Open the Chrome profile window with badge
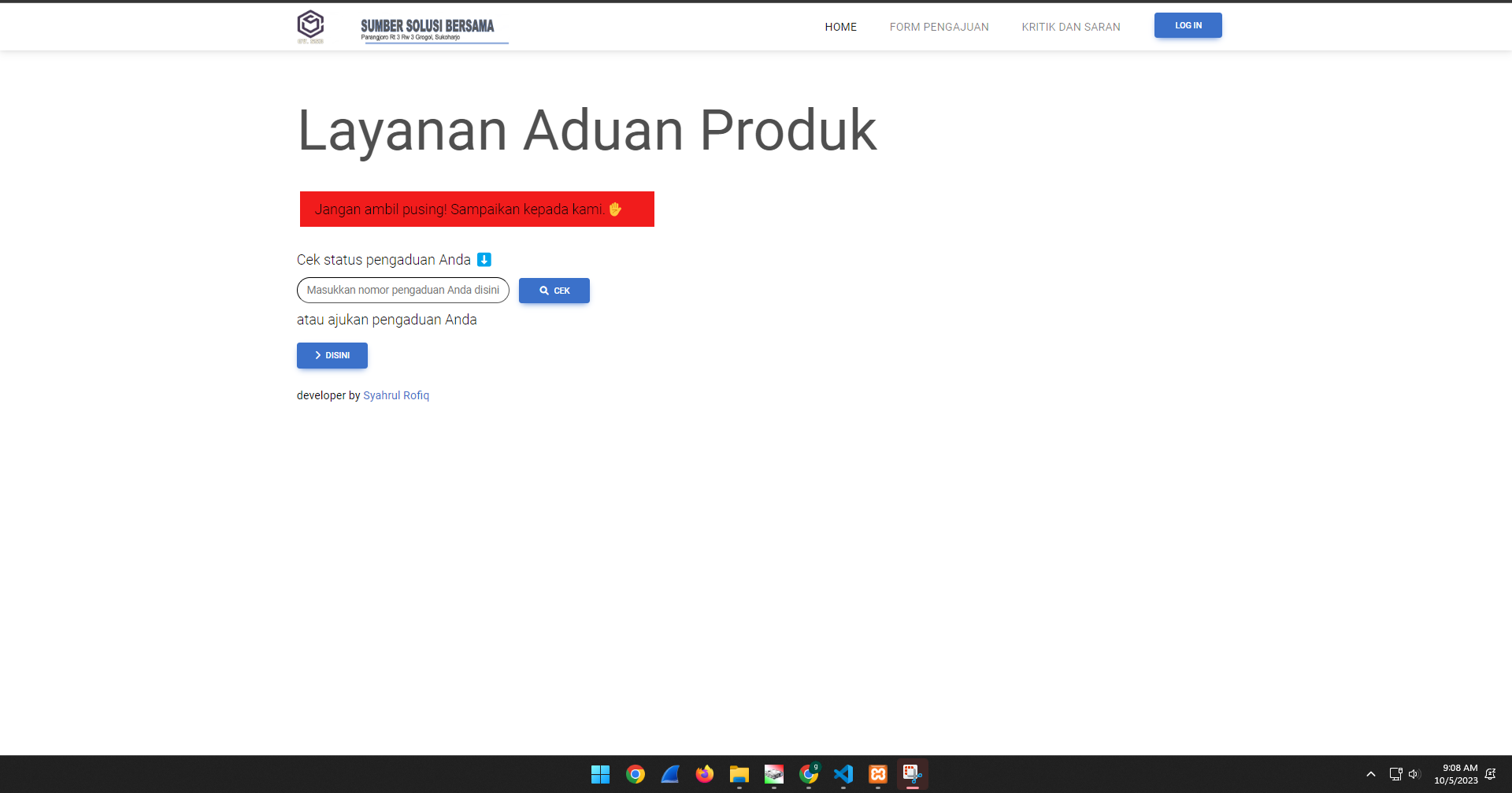Viewport: 1512px width, 793px height. 808,774
